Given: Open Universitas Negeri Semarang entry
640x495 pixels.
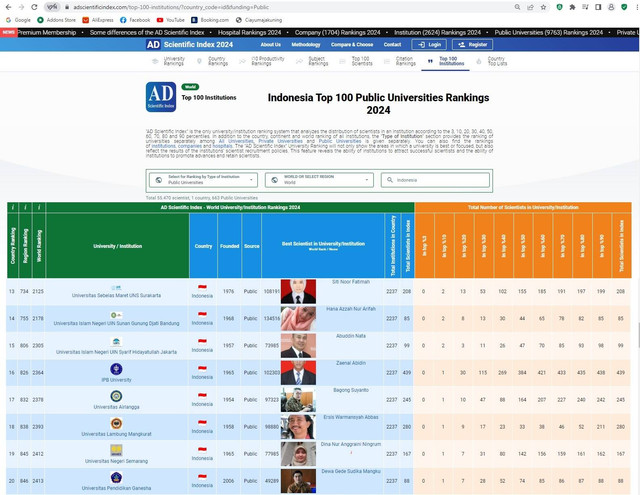Looking at the screenshot, I should click(x=116, y=461).
